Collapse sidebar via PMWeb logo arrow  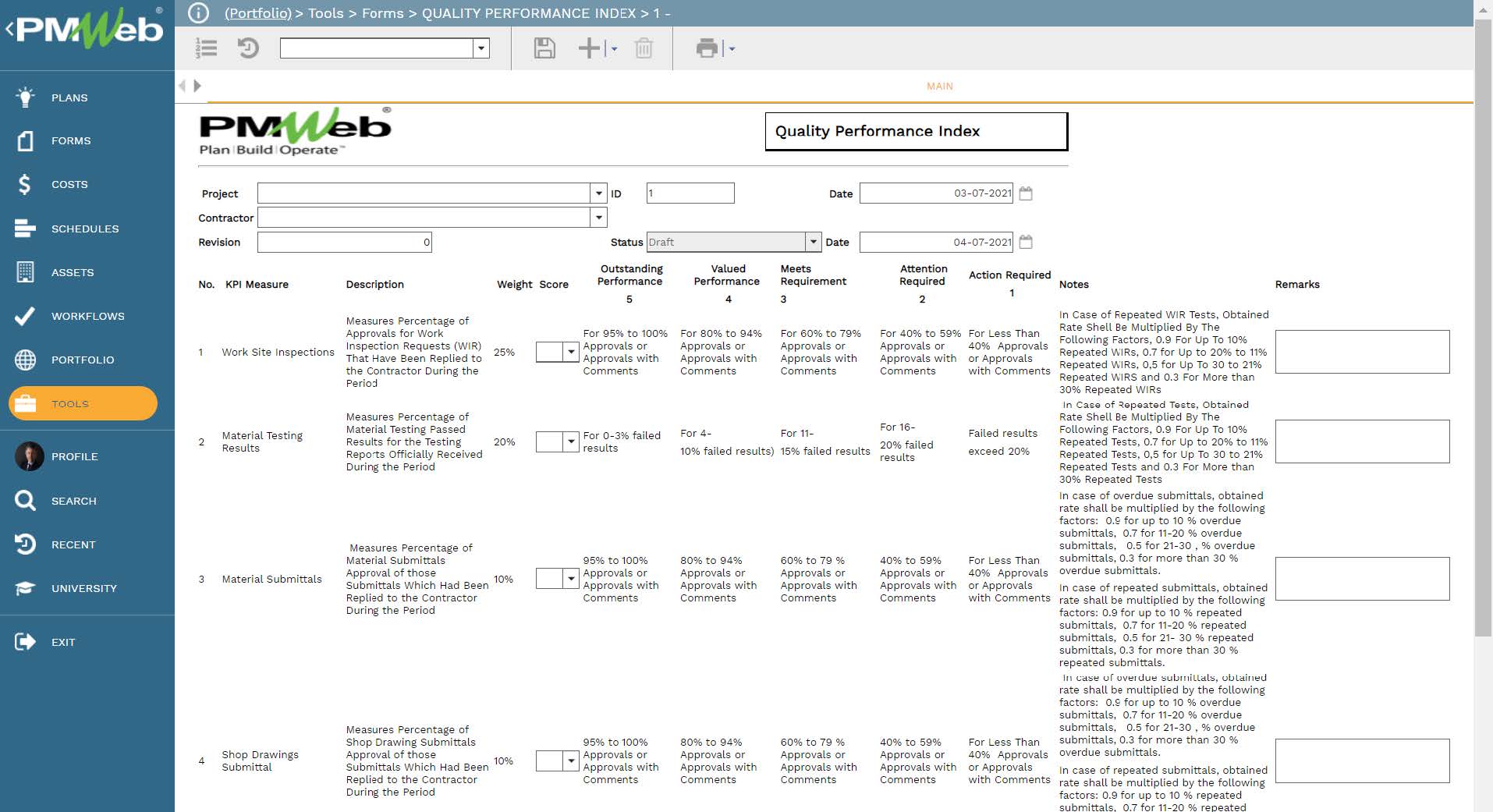9,30
